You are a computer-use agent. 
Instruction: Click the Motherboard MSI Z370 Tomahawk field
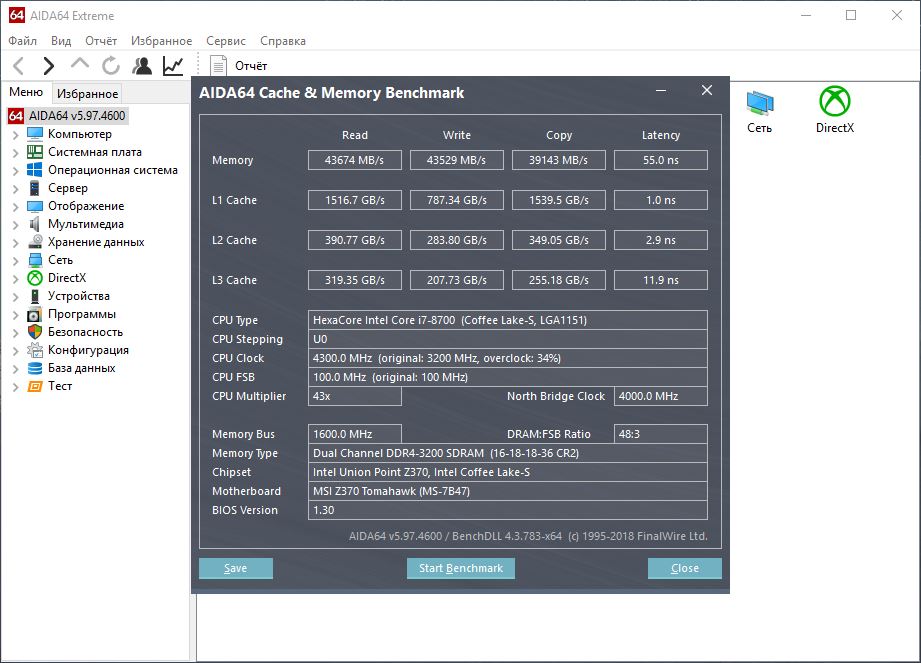click(507, 491)
